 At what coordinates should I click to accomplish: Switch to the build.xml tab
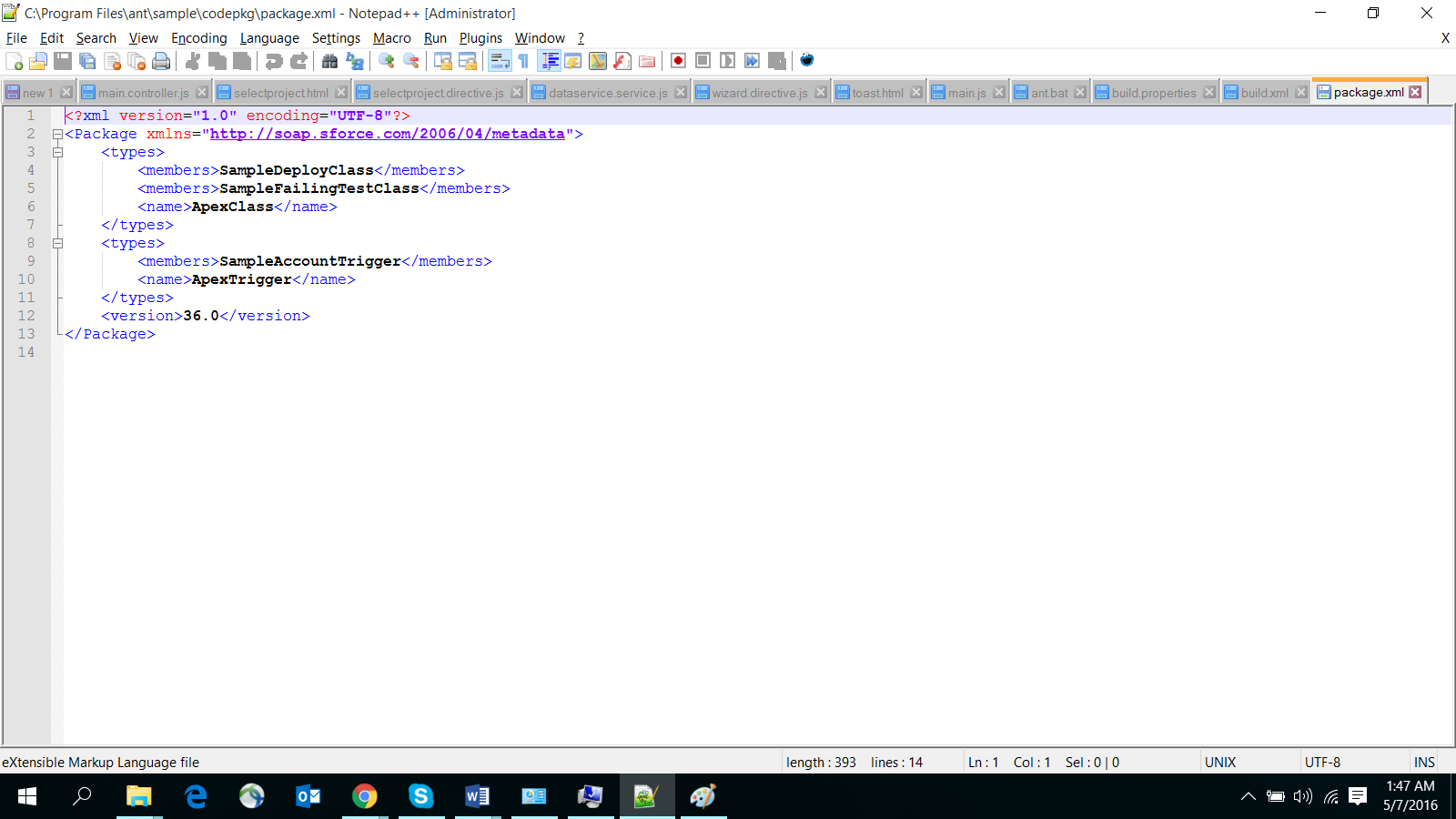coord(1263,93)
